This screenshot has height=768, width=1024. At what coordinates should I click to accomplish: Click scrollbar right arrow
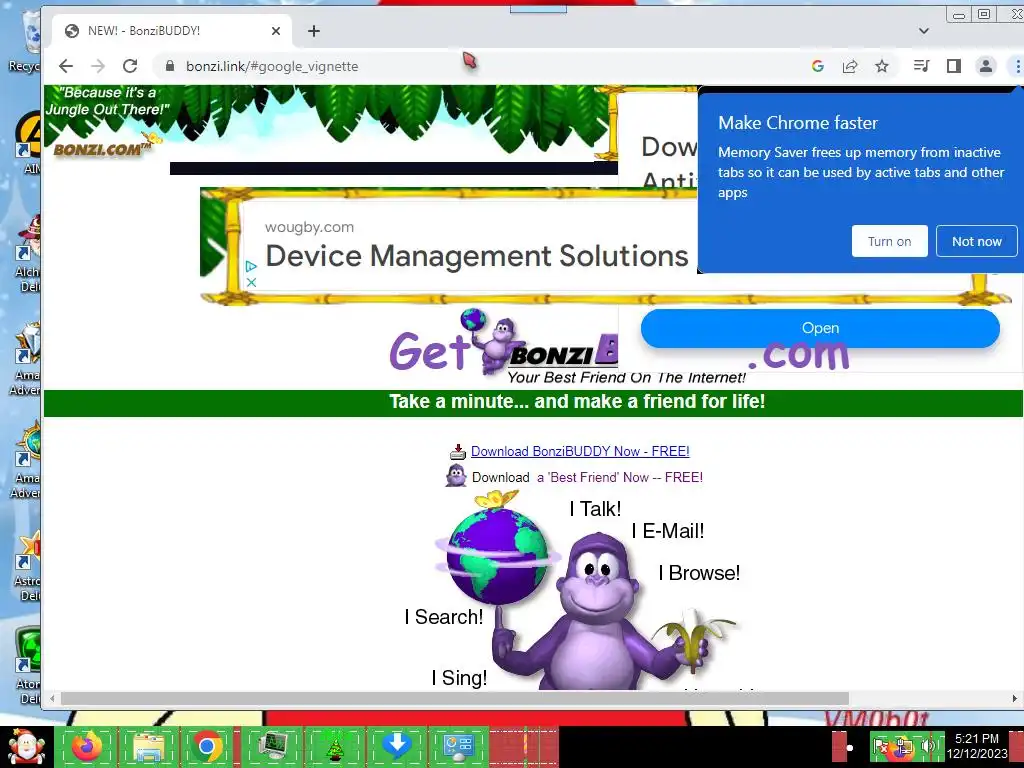point(1014,698)
